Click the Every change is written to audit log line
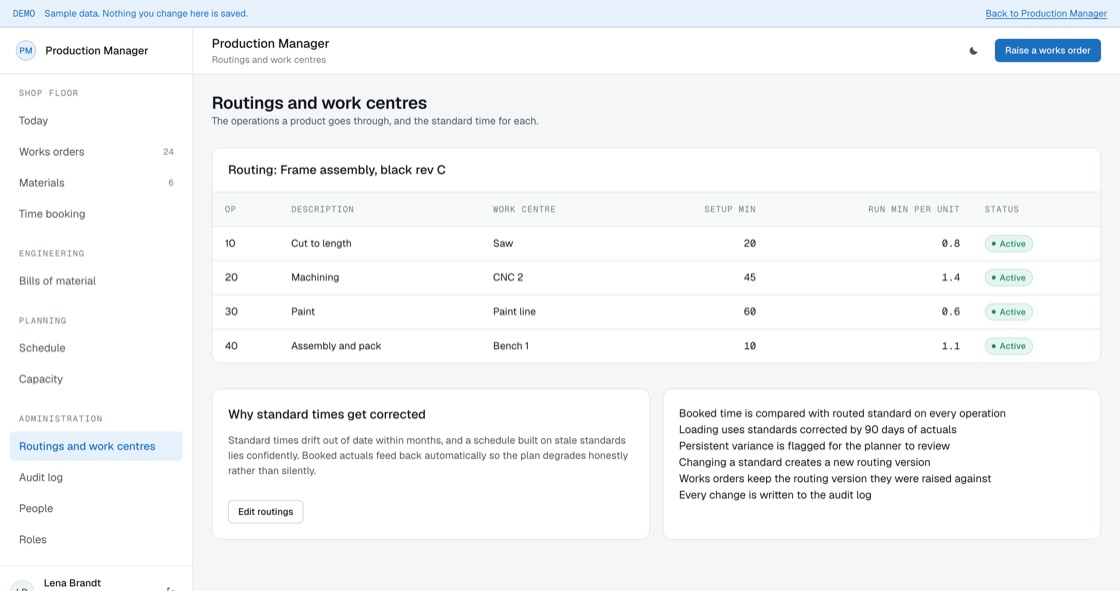The height and width of the screenshot is (591, 1120). (x=775, y=495)
